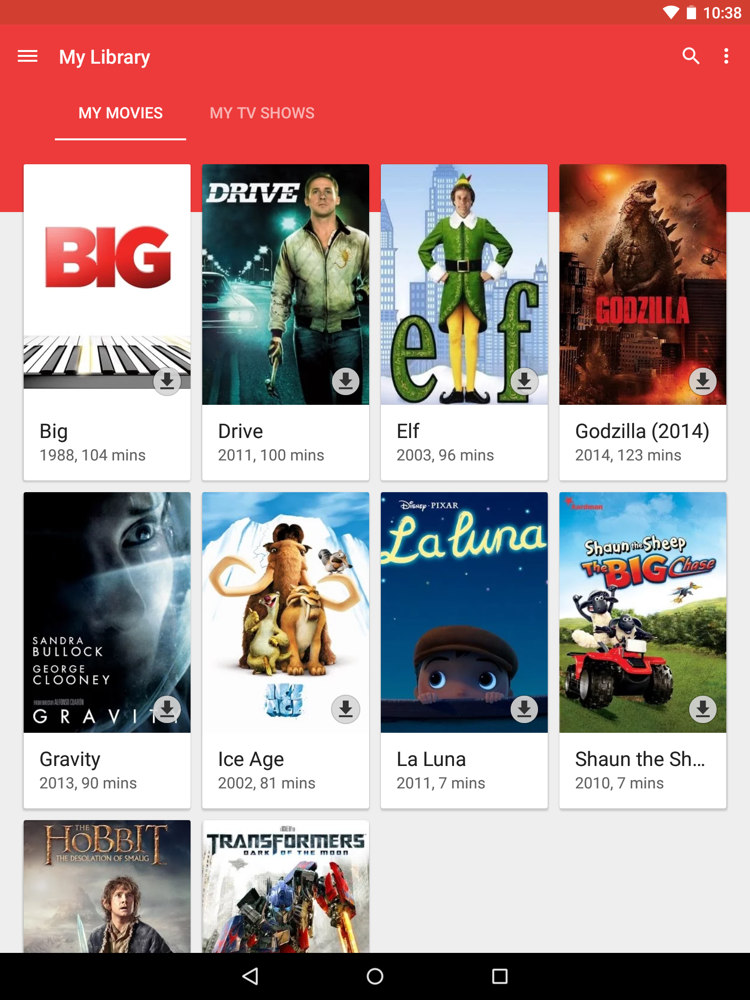Open the La Luna title text

(x=431, y=759)
